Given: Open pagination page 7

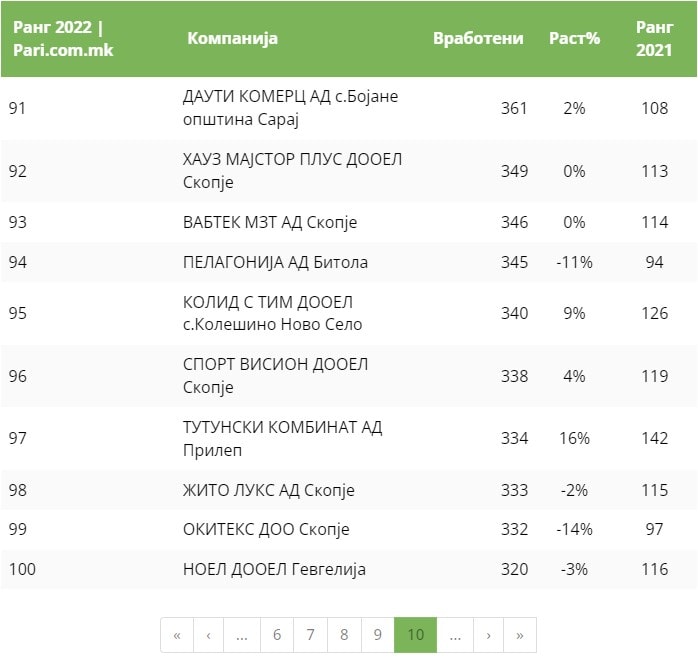Looking at the screenshot, I should 310,635.
